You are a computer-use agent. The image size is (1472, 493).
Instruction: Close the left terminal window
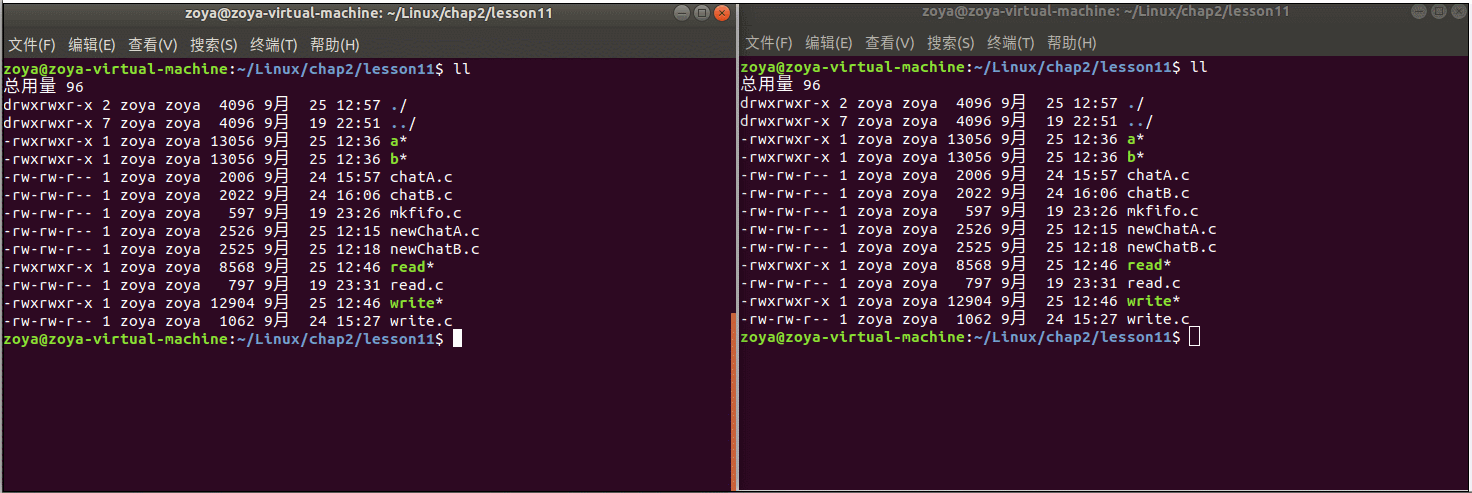click(720, 13)
